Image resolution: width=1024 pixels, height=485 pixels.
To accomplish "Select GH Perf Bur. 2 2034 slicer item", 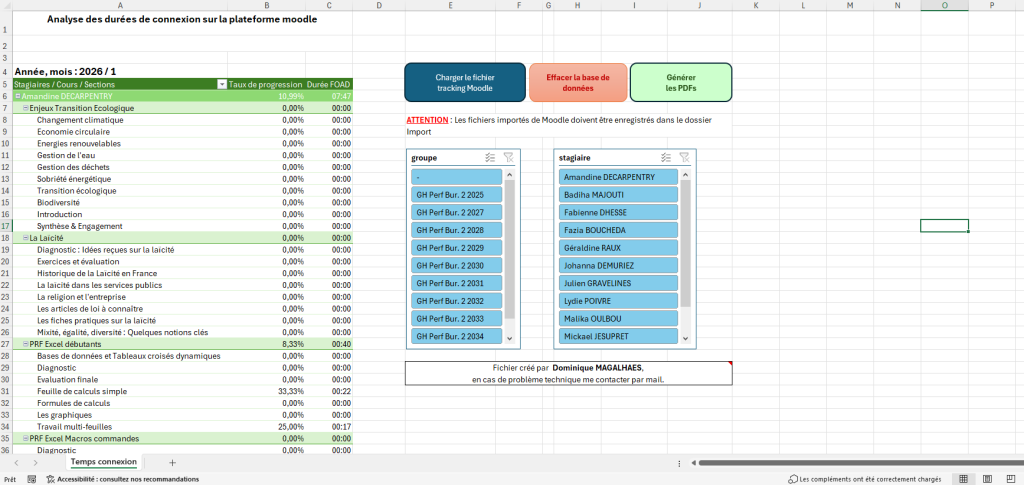I will click(456, 336).
